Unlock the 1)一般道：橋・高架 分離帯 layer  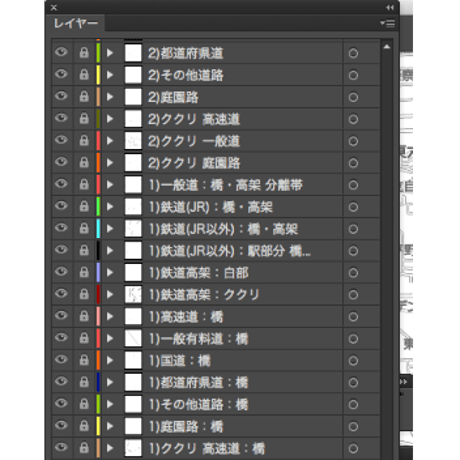tap(84, 184)
